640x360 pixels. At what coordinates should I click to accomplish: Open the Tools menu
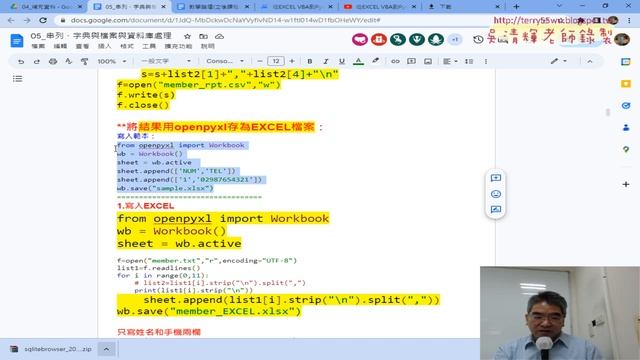149,46
